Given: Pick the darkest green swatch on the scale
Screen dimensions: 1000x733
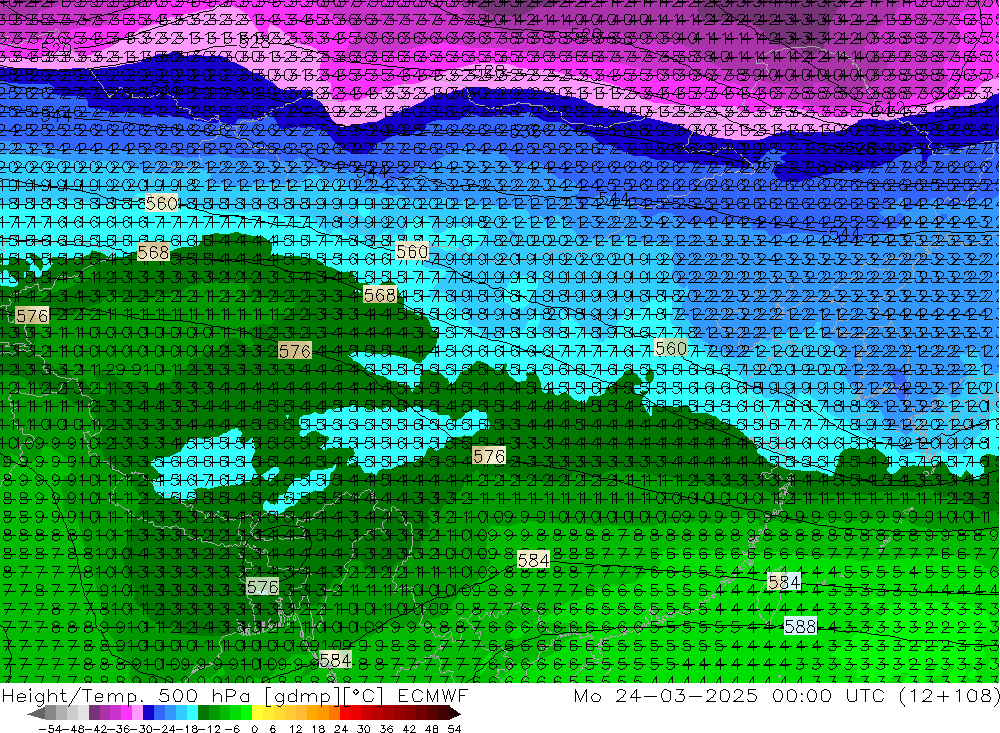Looking at the screenshot, I should (x=203, y=713).
